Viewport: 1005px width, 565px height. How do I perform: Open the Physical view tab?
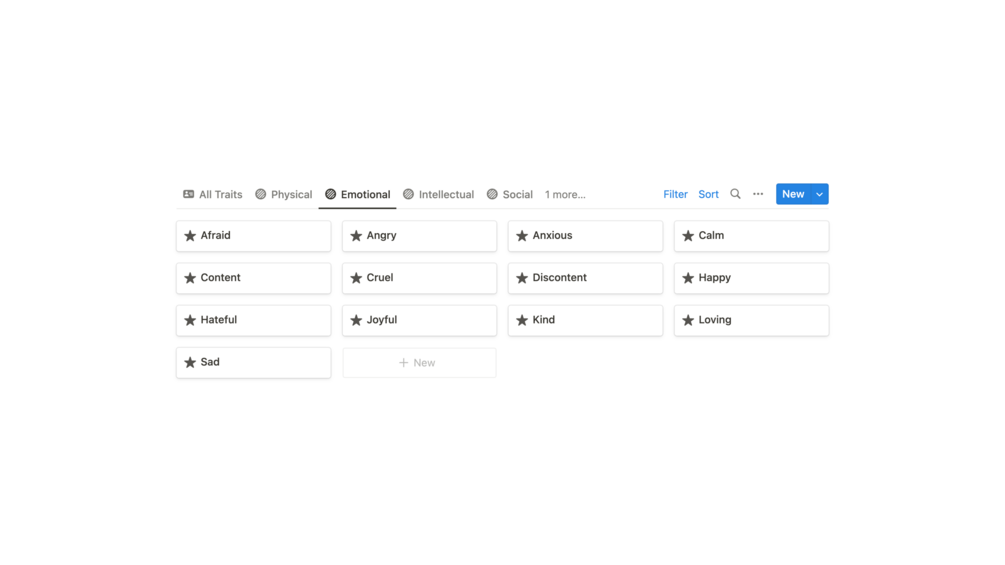[284, 195]
